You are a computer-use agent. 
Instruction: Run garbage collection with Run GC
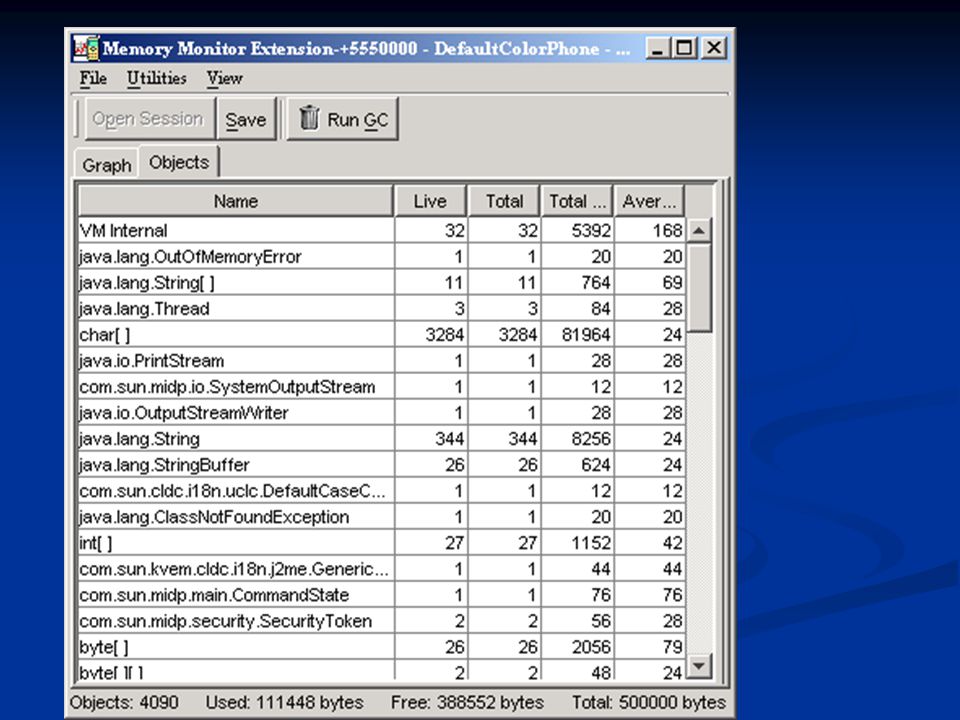(343, 119)
